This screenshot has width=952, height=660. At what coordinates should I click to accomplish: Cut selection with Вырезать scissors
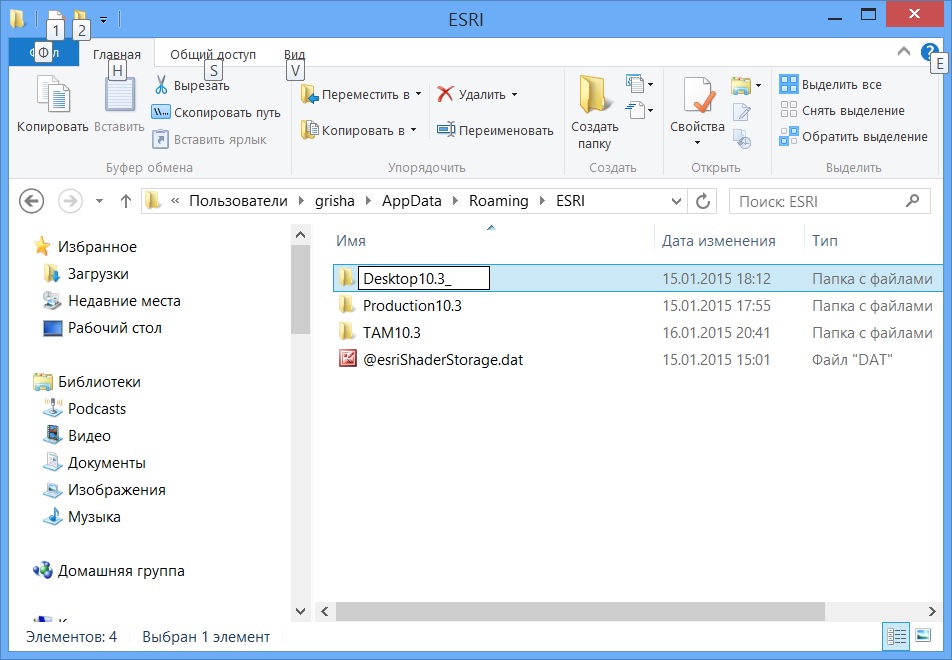pos(192,85)
